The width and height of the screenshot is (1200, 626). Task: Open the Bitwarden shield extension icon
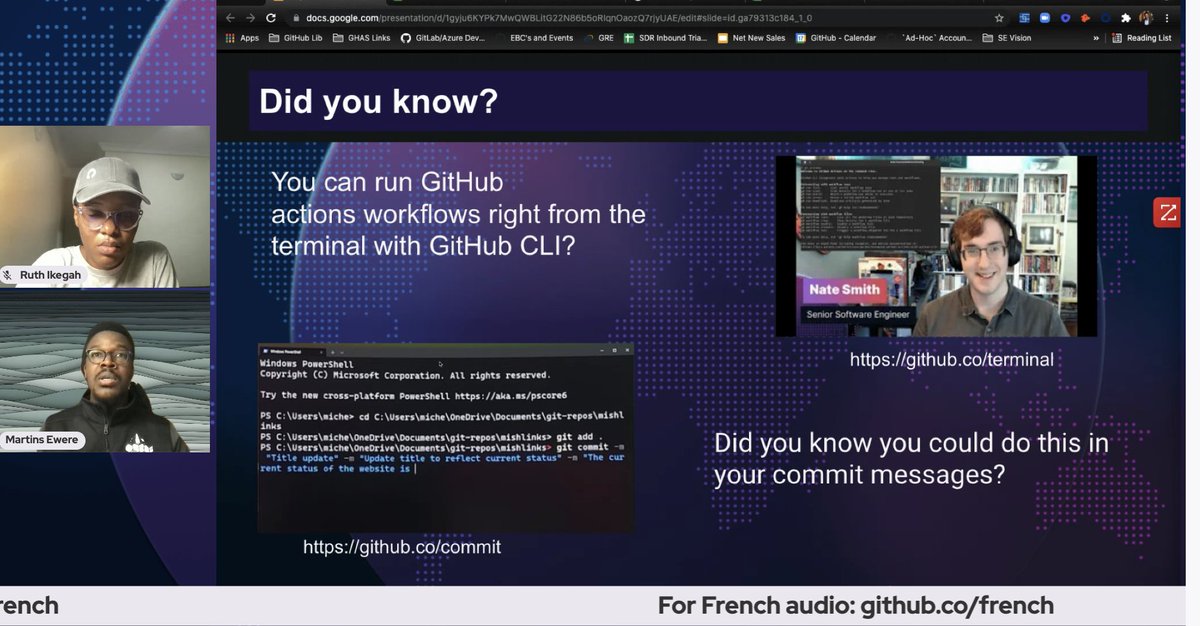point(1067,18)
